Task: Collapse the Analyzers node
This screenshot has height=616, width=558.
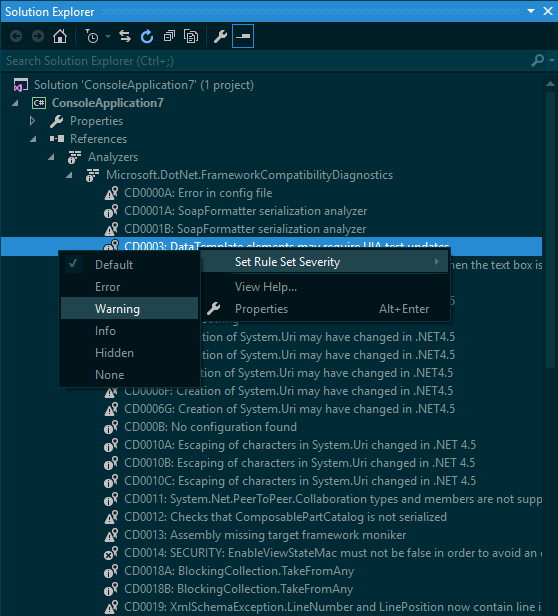Action: [51, 157]
